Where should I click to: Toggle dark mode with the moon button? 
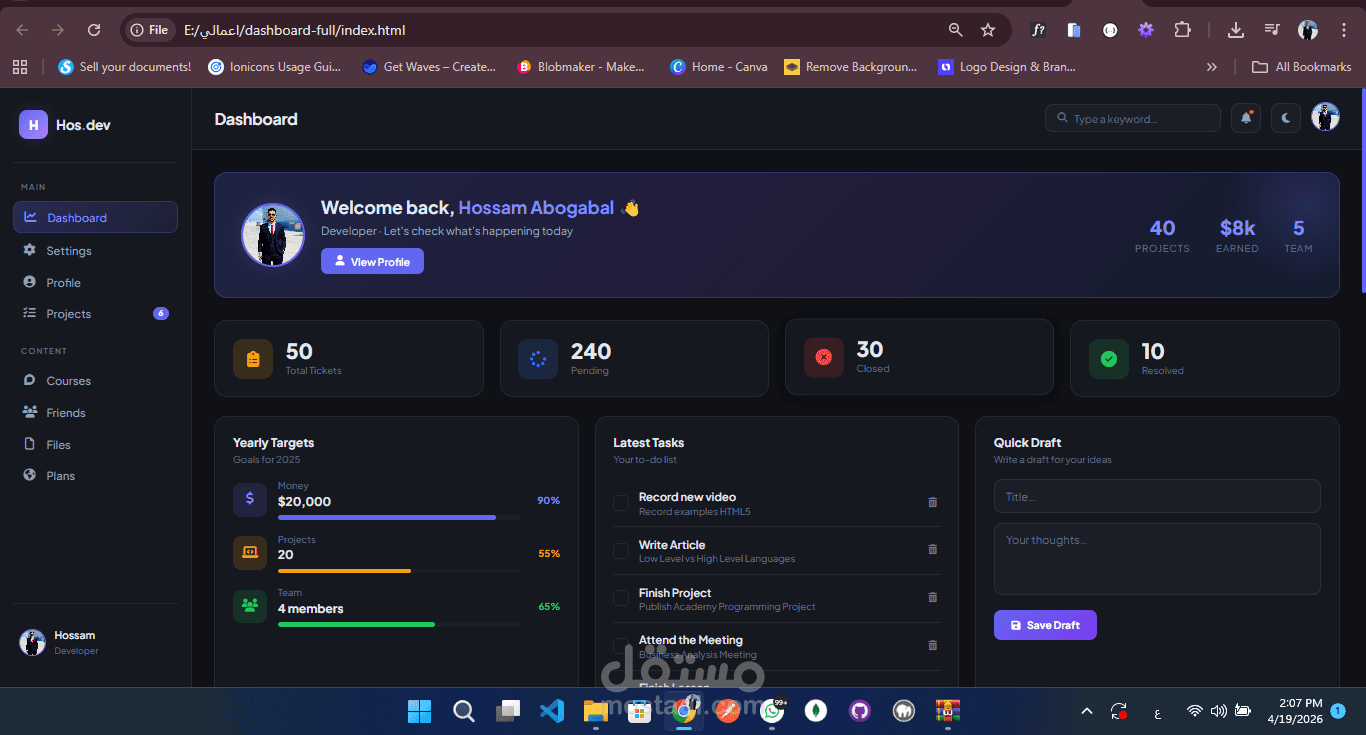[1285, 118]
